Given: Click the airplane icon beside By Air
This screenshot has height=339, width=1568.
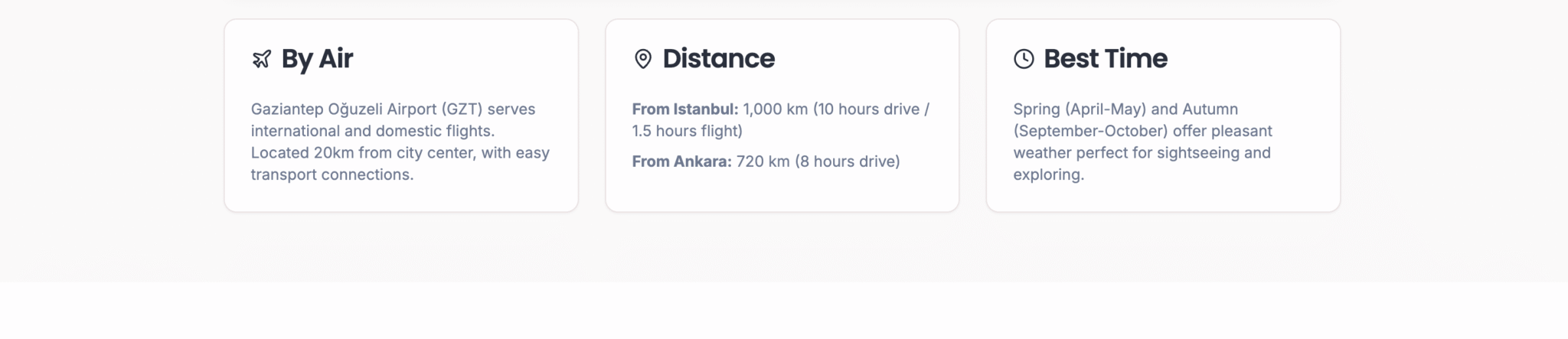Looking at the screenshot, I should pos(262,59).
